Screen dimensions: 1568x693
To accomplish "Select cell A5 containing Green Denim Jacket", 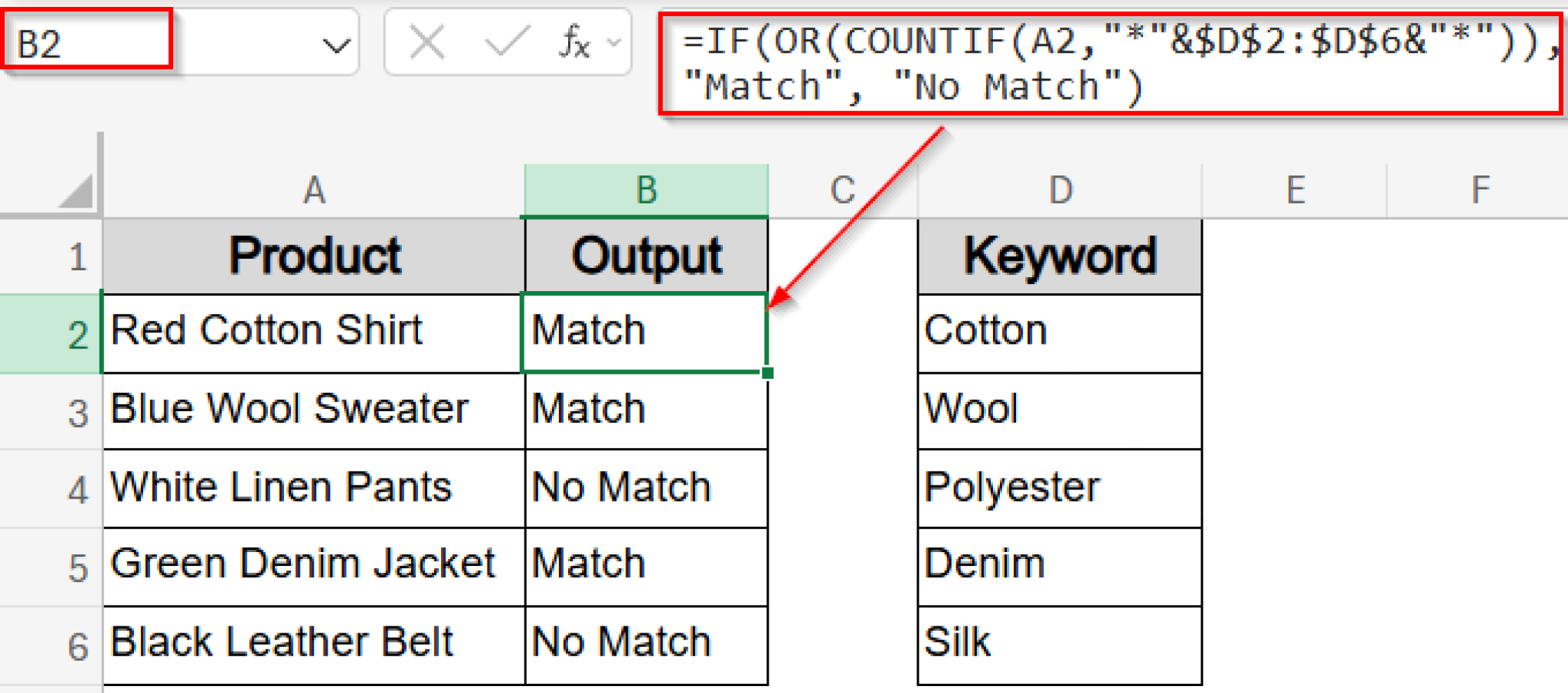I will (313, 565).
